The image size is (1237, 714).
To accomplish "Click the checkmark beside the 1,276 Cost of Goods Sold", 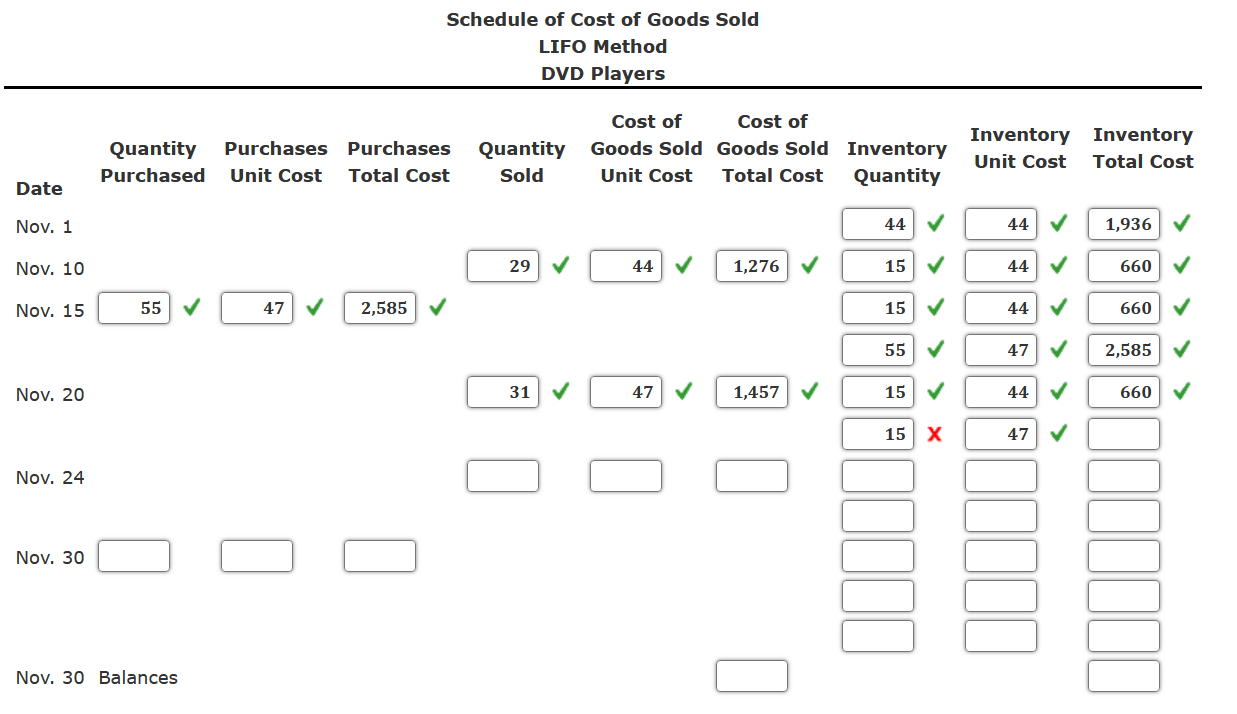I will tap(811, 266).
